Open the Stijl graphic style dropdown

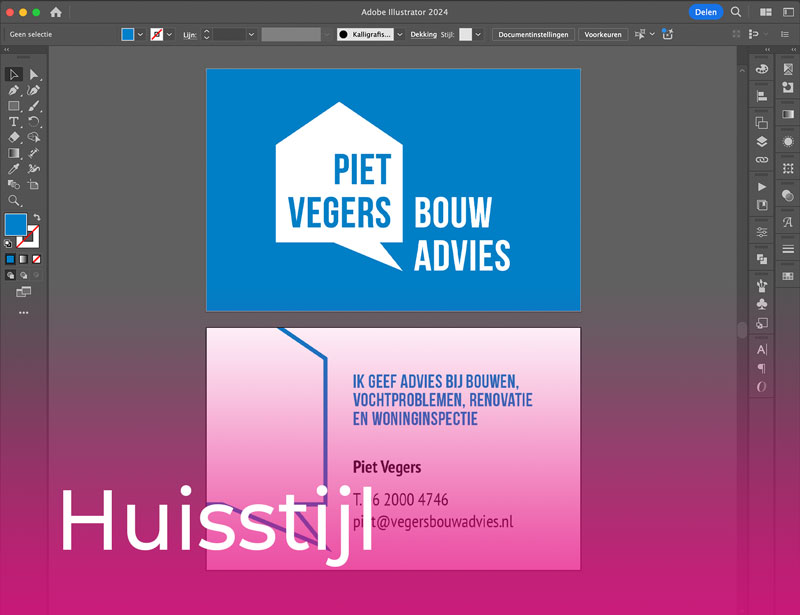click(478, 34)
